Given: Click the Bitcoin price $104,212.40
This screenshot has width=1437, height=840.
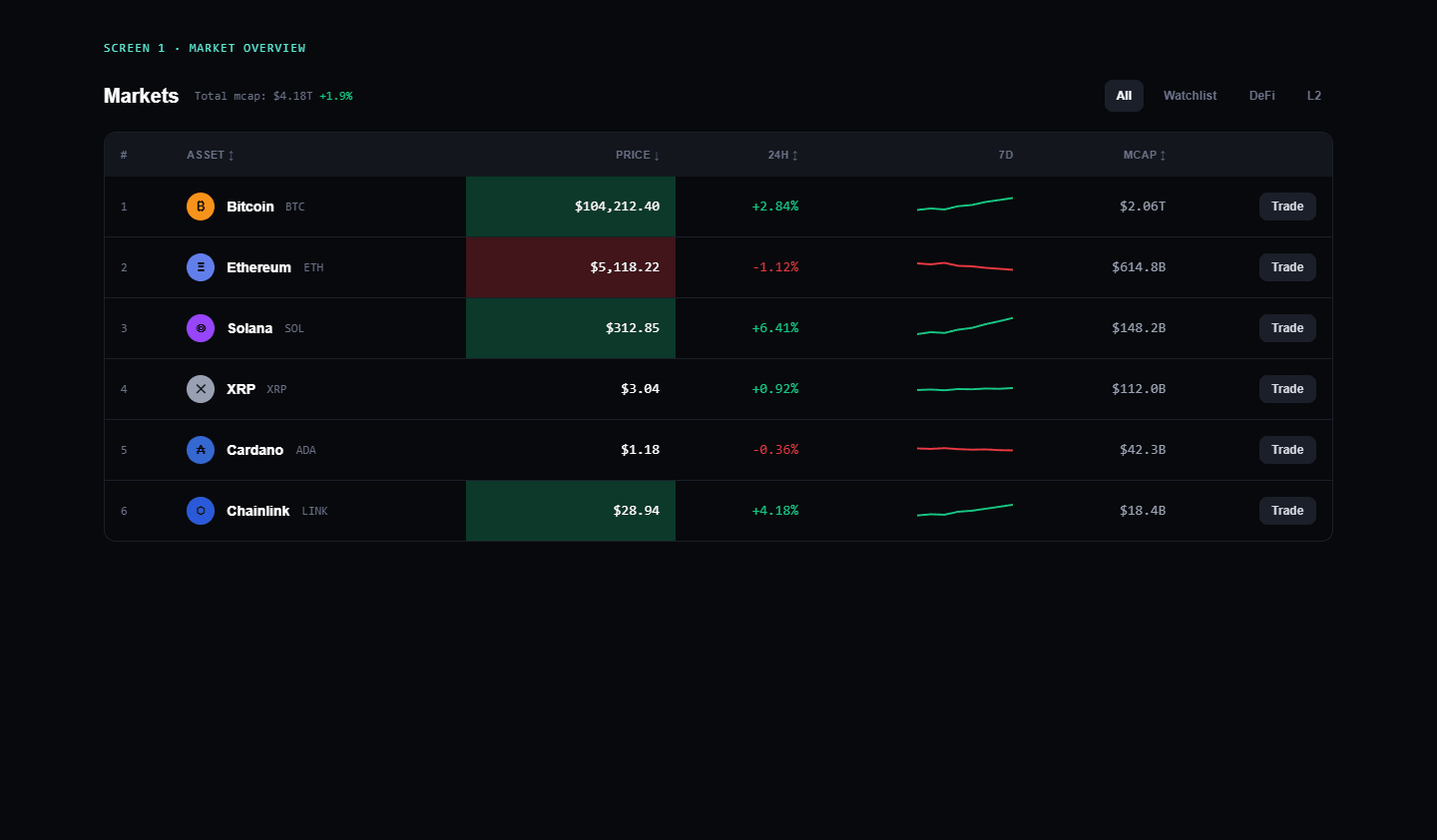Looking at the screenshot, I should (617, 207).
